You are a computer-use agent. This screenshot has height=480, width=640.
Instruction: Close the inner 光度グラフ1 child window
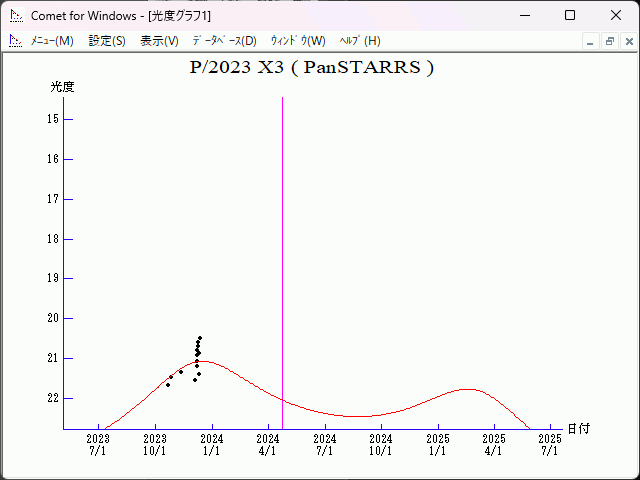[628, 41]
